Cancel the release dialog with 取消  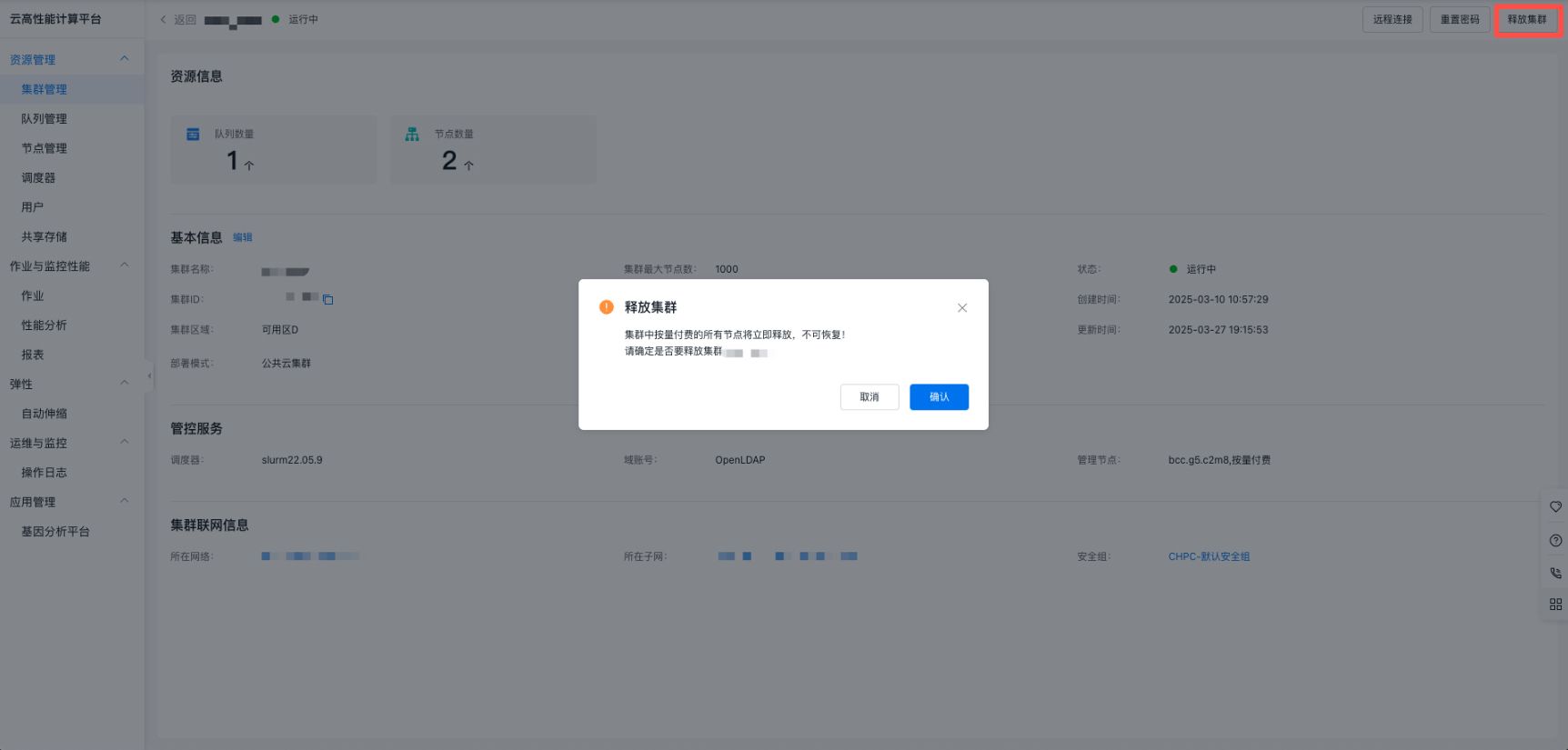pos(869,397)
